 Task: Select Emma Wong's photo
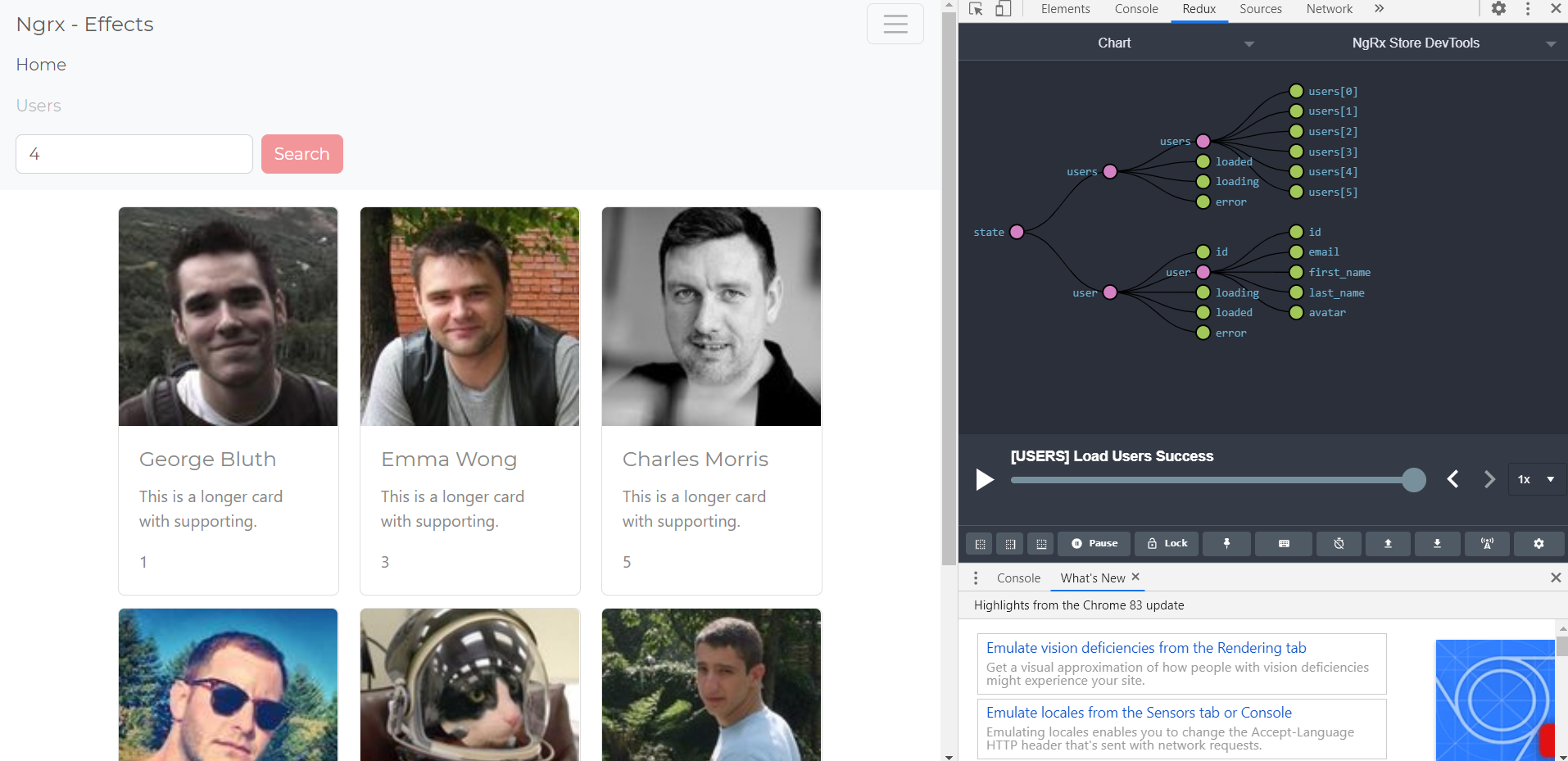pyautogui.click(x=469, y=316)
